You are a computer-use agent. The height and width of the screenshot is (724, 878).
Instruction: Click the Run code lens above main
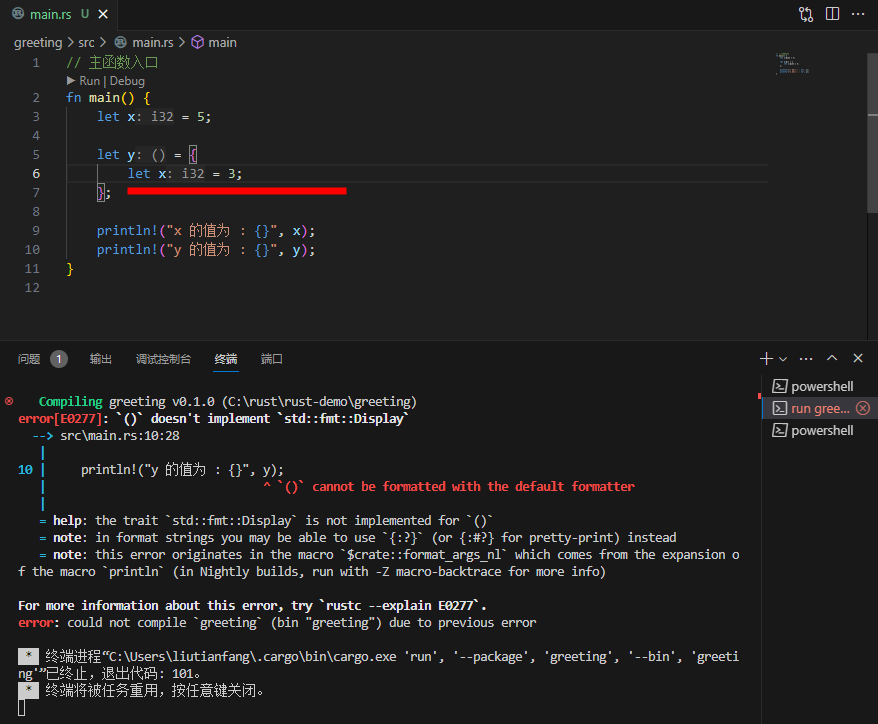pos(89,81)
